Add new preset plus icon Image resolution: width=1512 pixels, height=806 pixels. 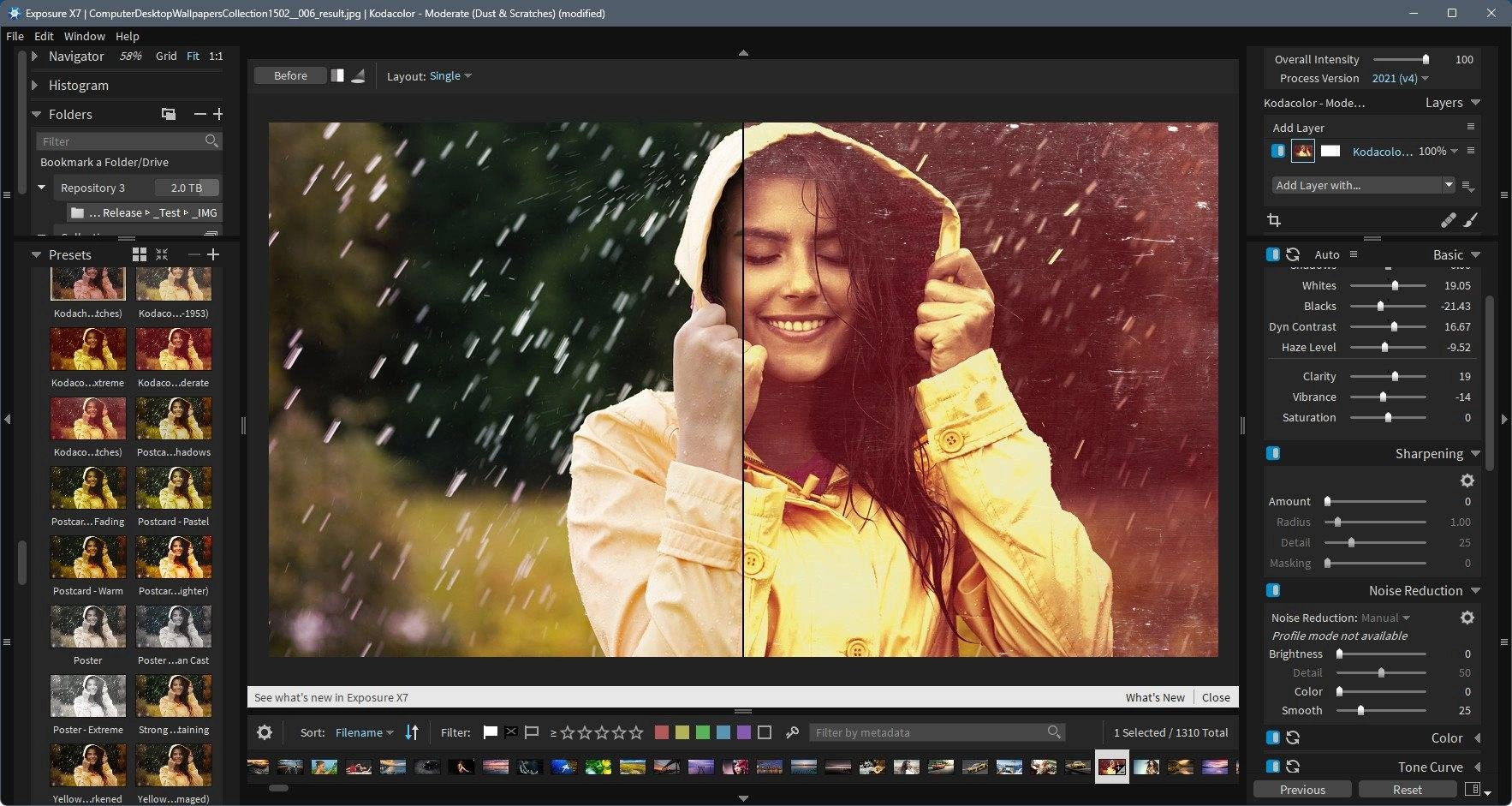click(213, 254)
